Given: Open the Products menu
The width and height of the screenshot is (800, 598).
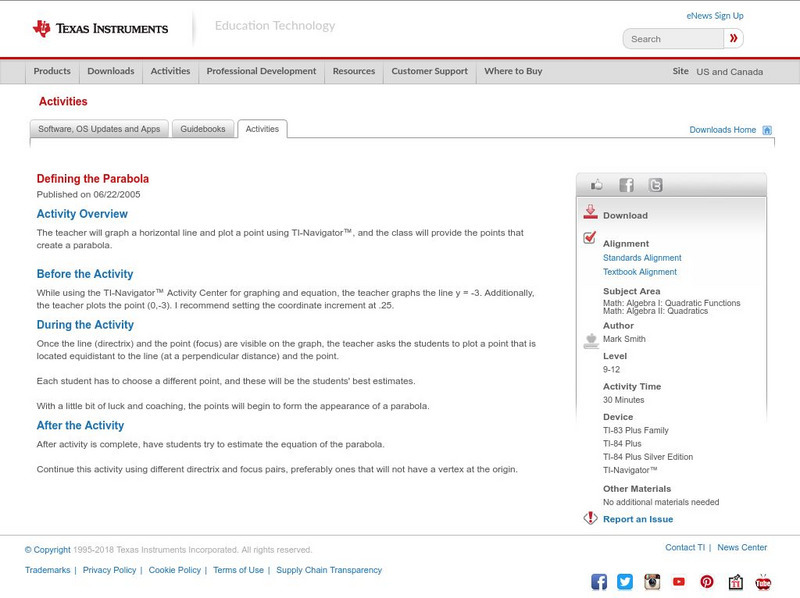Looking at the screenshot, I should [52, 71].
